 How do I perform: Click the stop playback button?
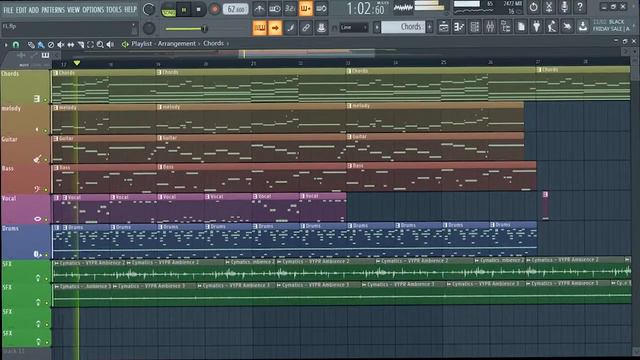[198, 9]
